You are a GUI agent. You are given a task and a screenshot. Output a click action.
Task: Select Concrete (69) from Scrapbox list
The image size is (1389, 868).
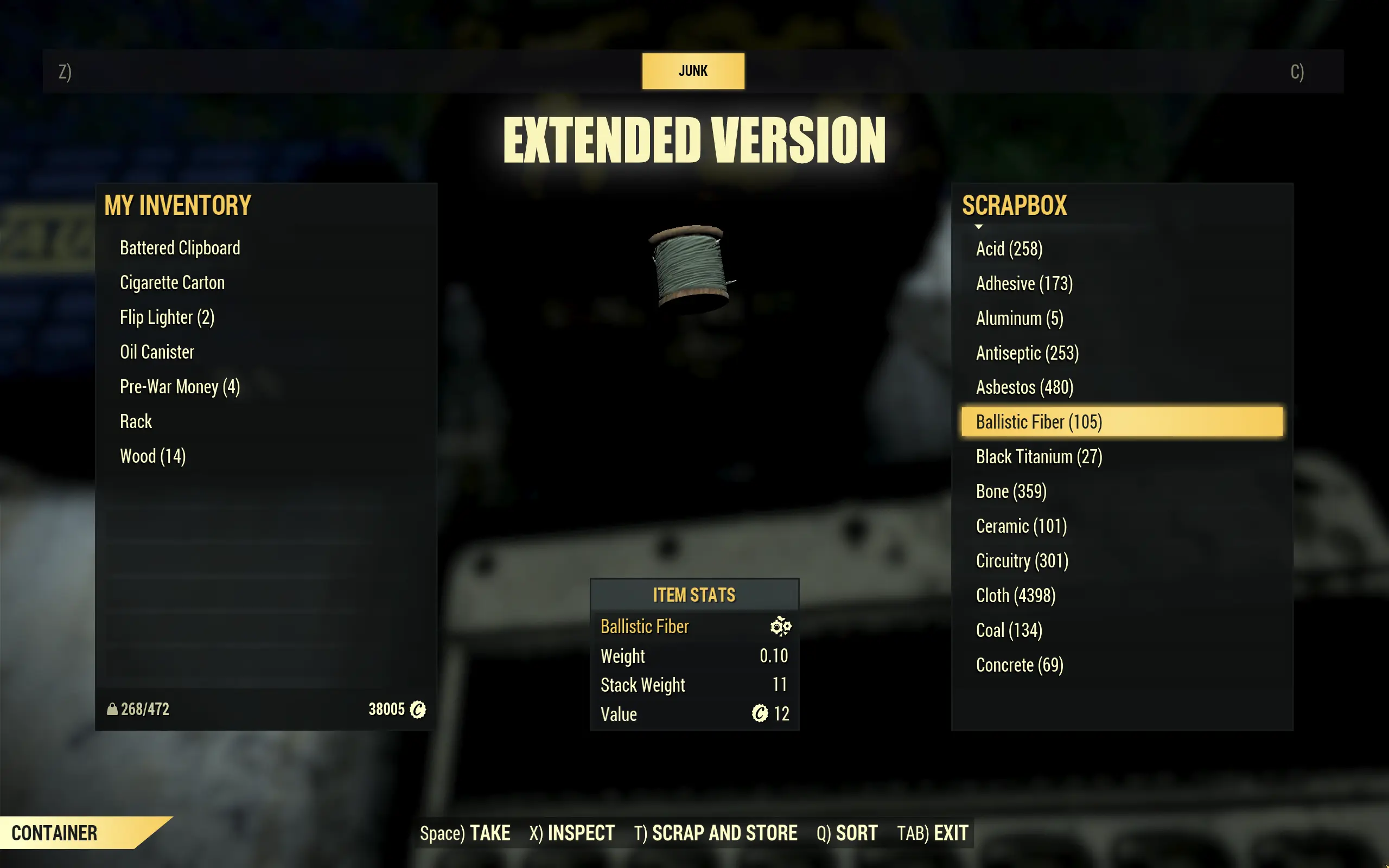pos(1019,664)
